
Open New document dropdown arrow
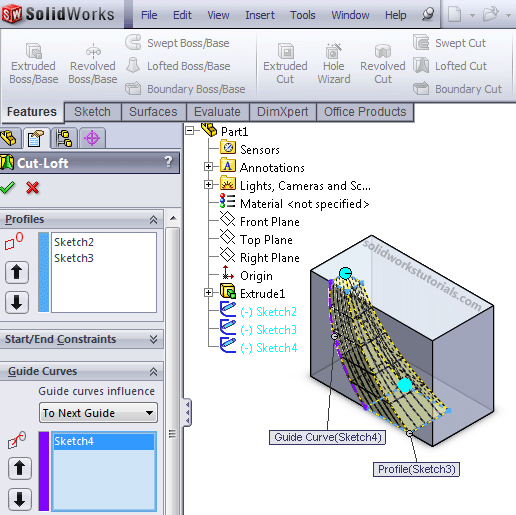pos(472,15)
